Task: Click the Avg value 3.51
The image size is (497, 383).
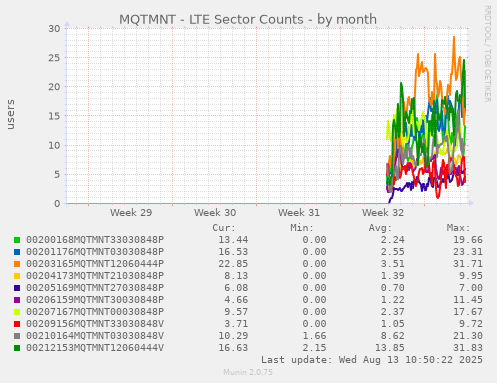Action: coord(393,264)
